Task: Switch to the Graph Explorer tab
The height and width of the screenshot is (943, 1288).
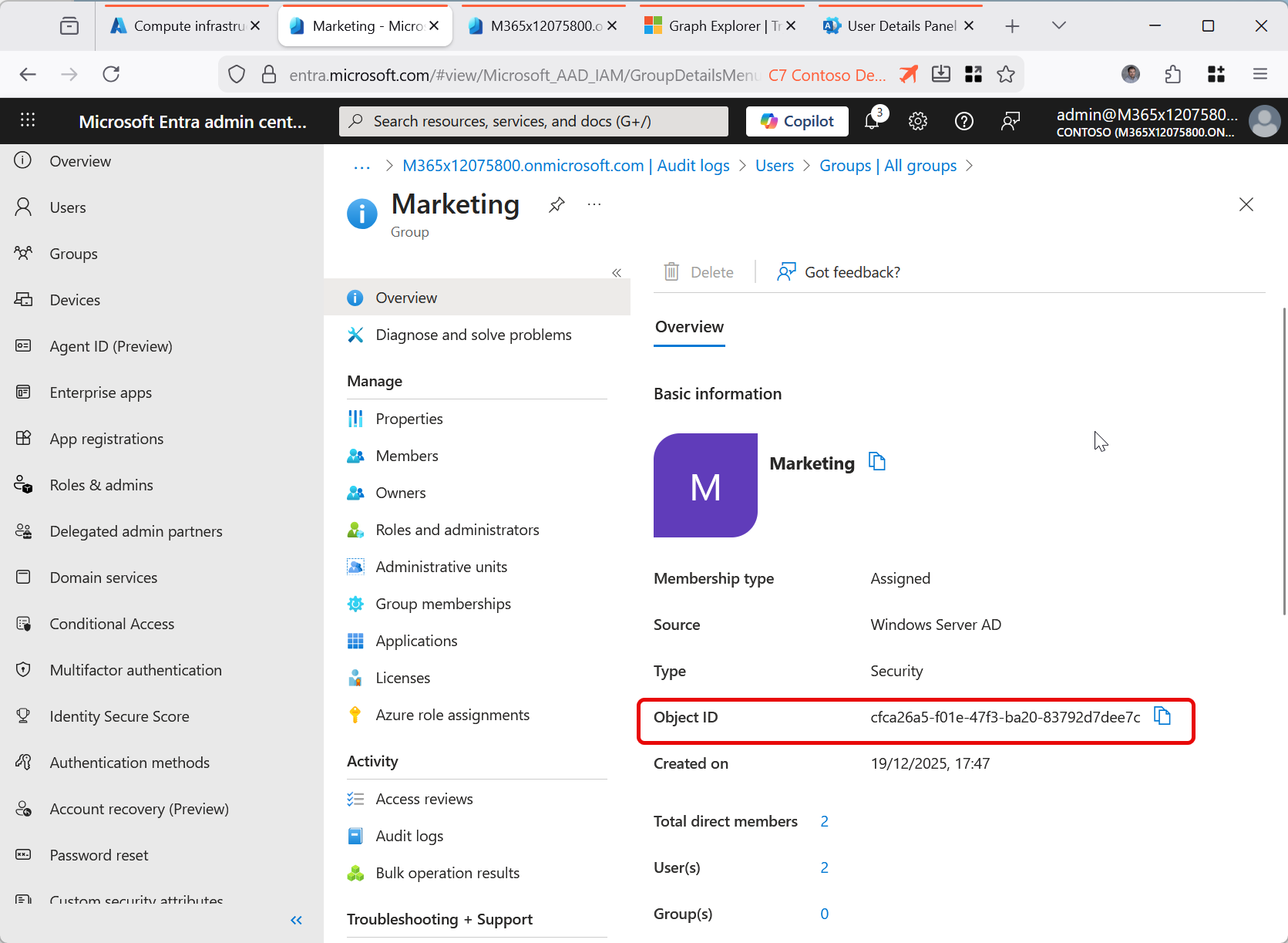Action: (x=714, y=26)
